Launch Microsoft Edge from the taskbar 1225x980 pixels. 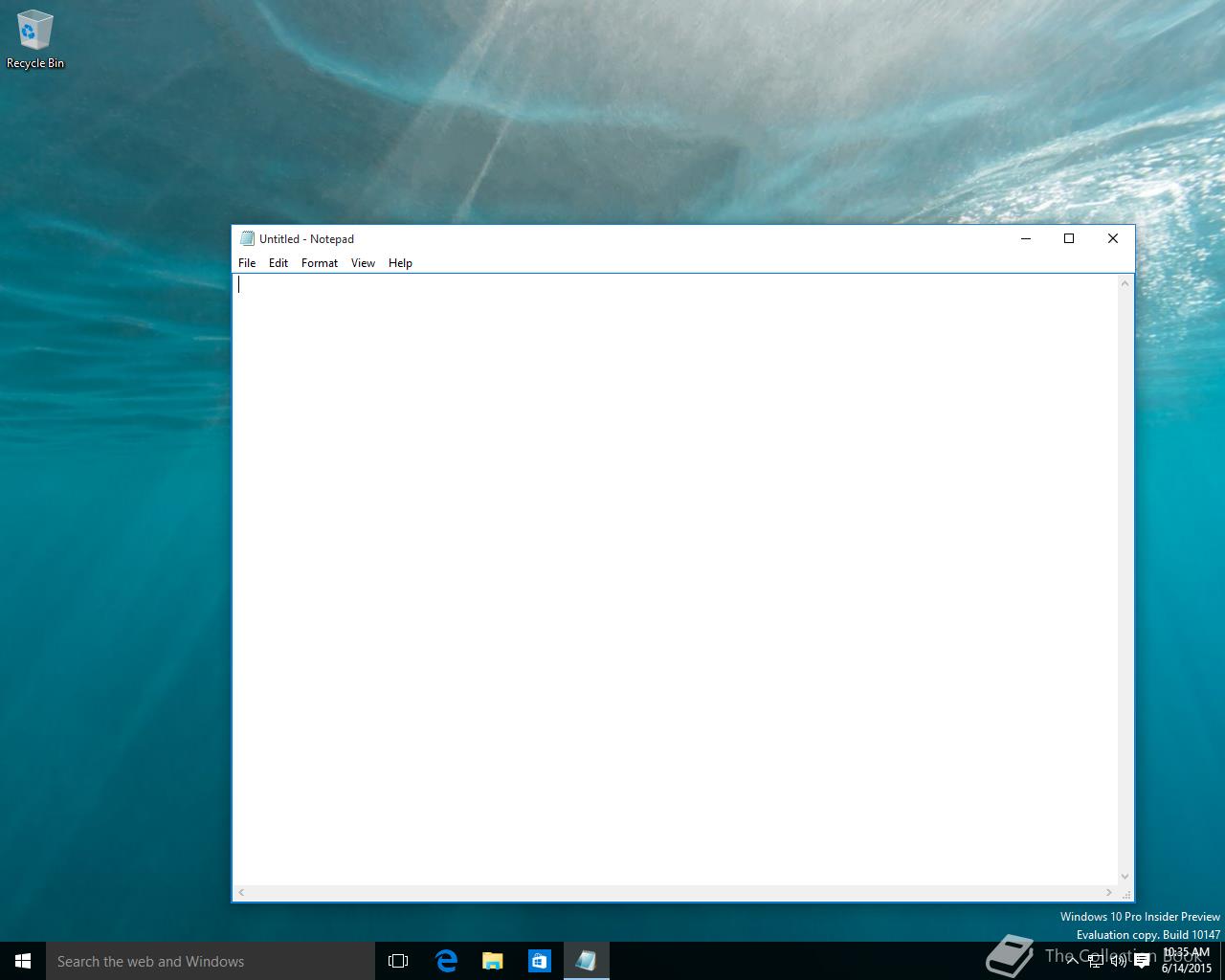click(446, 961)
